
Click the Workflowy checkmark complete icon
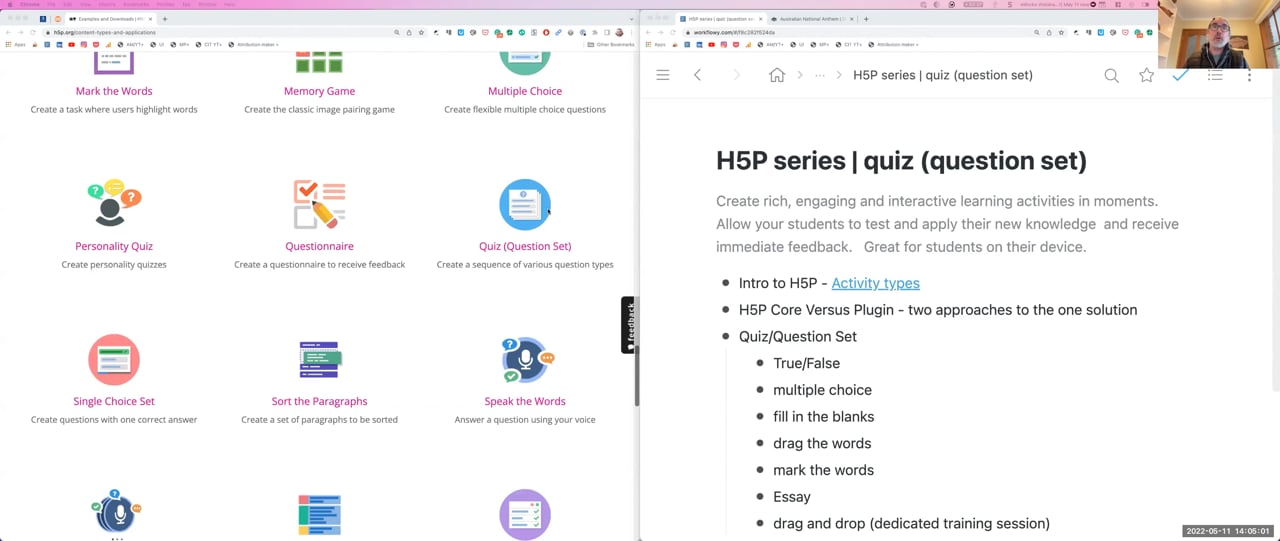tap(1180, 75)
